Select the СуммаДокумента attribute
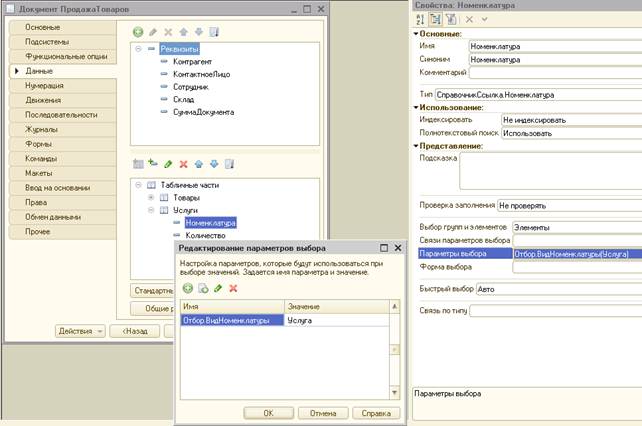This screenshot has height=426, width=642. 203,112
